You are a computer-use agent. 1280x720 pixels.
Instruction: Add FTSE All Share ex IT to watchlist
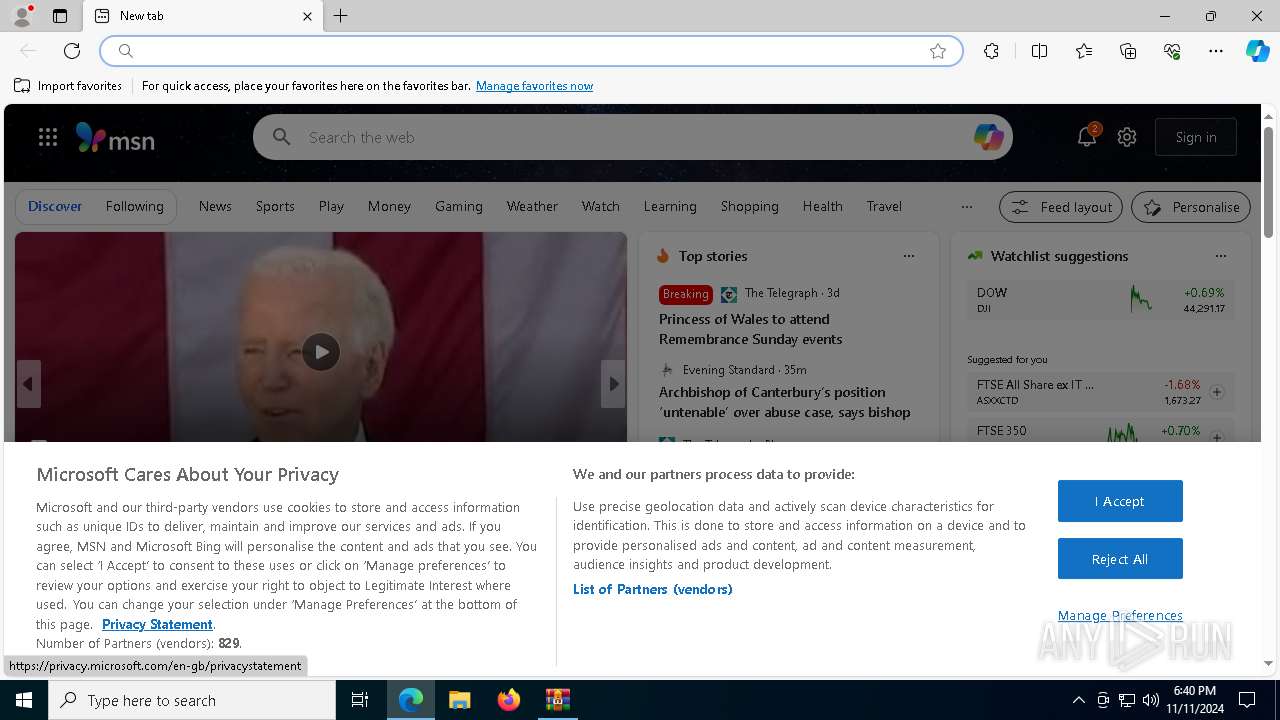point(1217,392)
